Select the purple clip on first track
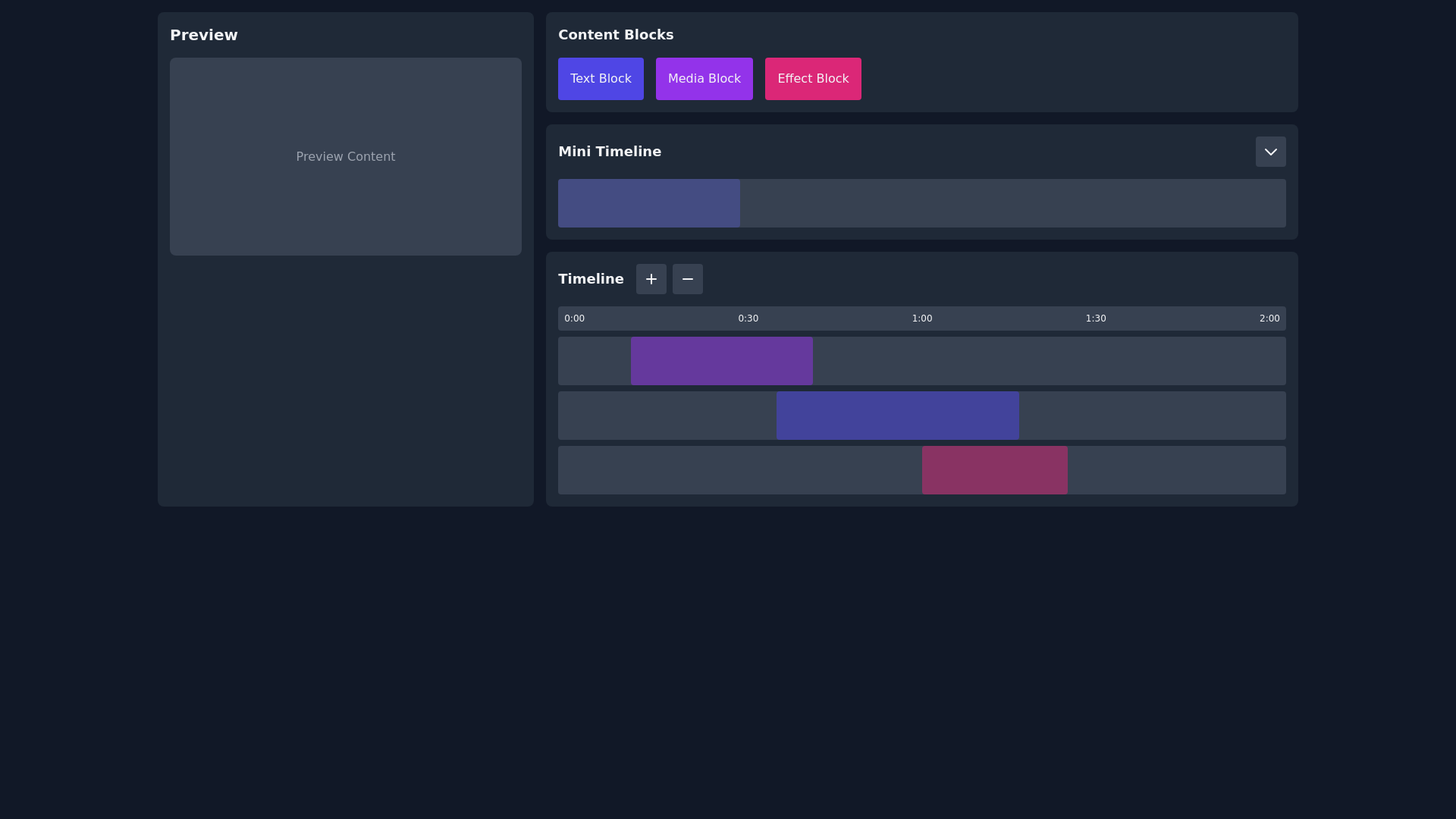 pyautogui.click(x=721, y=361)
